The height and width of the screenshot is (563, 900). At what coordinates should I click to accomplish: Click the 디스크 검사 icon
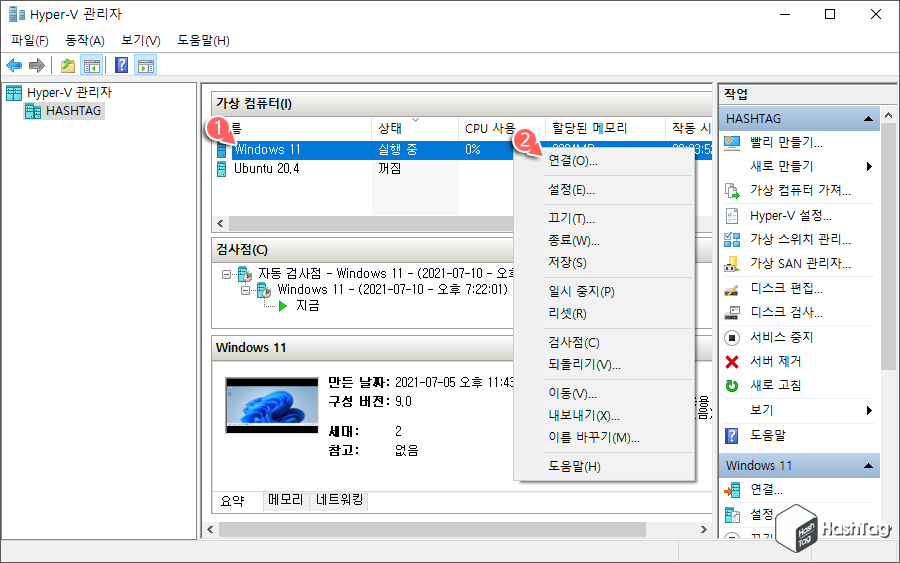732,313
